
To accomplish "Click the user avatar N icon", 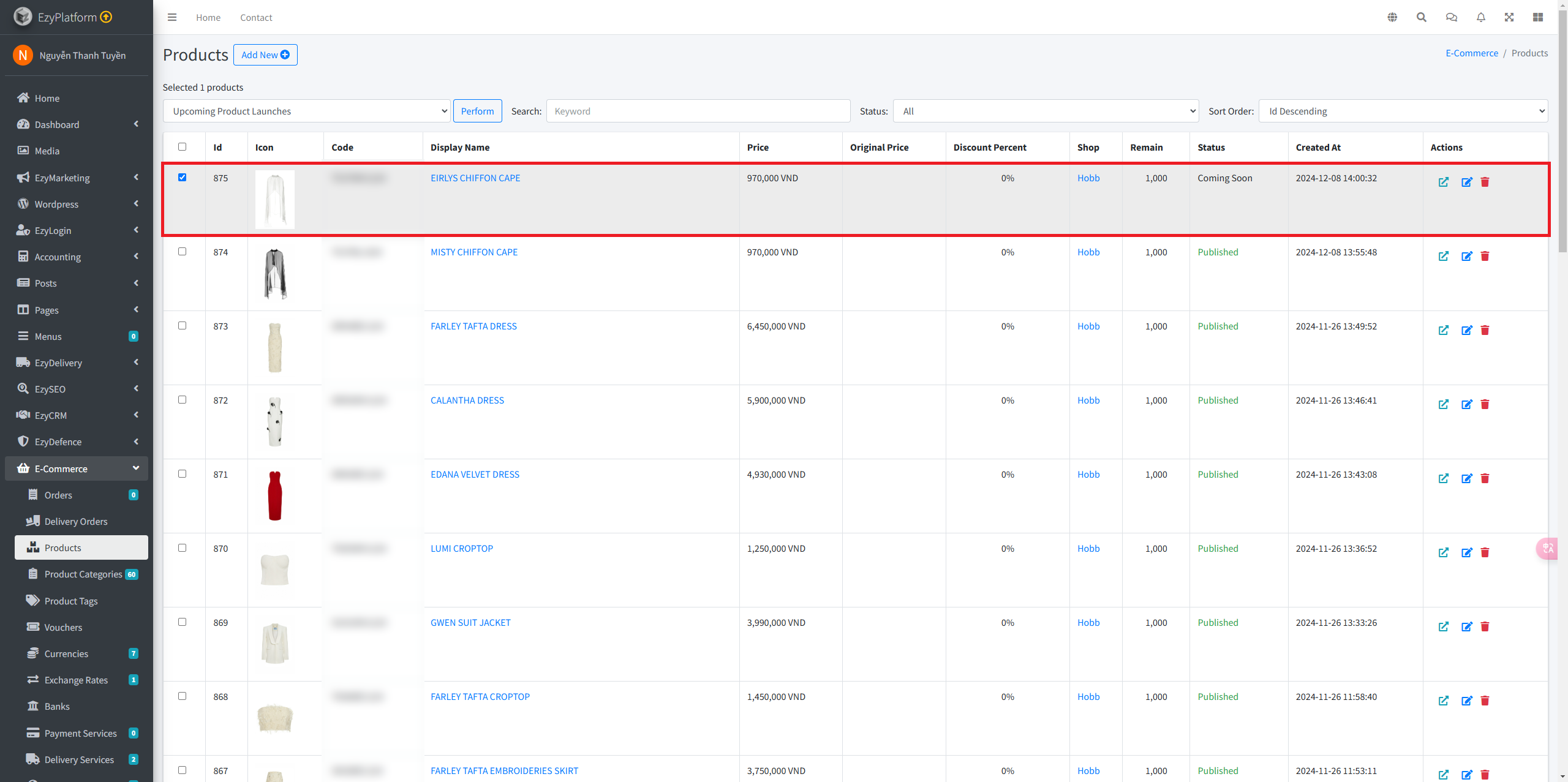I will (x=23, y=55).
